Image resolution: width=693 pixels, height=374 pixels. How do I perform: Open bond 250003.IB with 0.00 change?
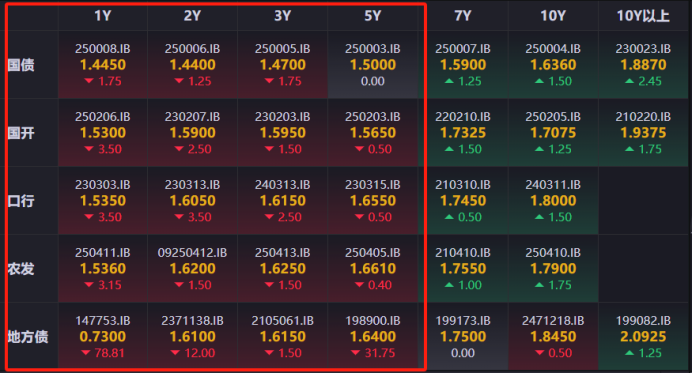click(373, 65)
